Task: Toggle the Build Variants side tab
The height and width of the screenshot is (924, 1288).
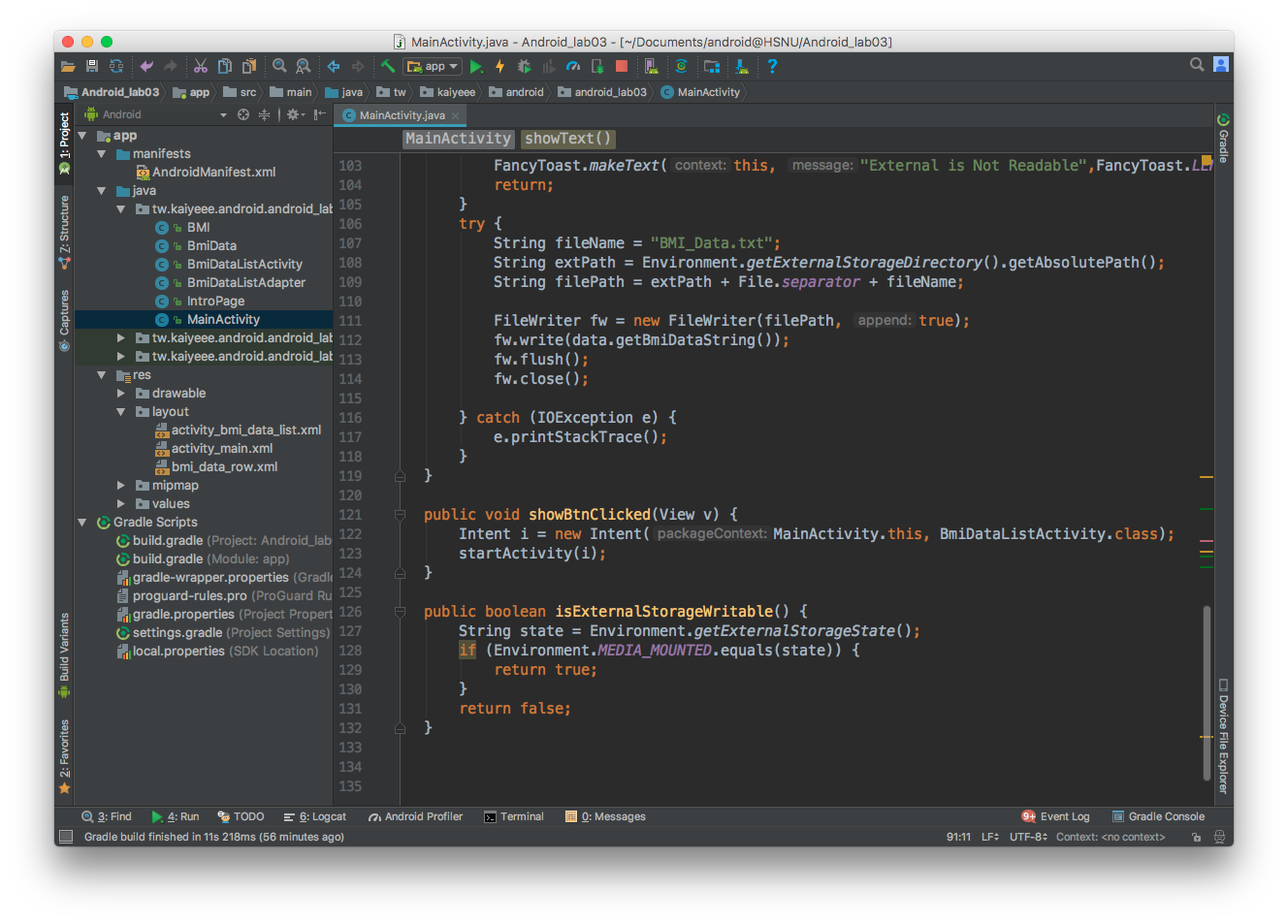Action: click(64, 655)
